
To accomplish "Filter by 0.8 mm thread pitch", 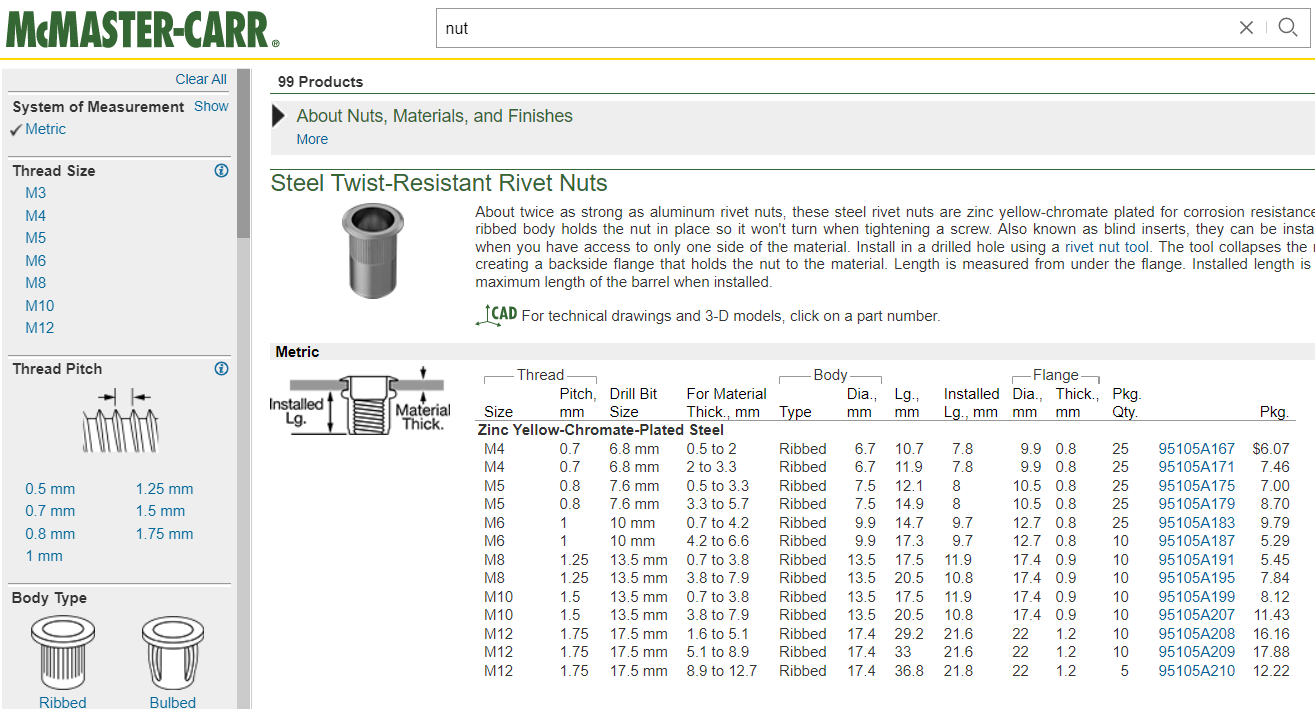I will point(50,534).
